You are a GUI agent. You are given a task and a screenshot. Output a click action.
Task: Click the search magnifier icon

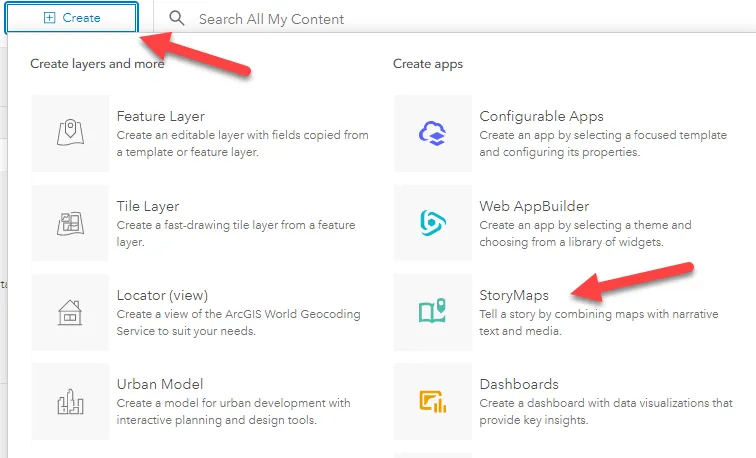point(176,18)
